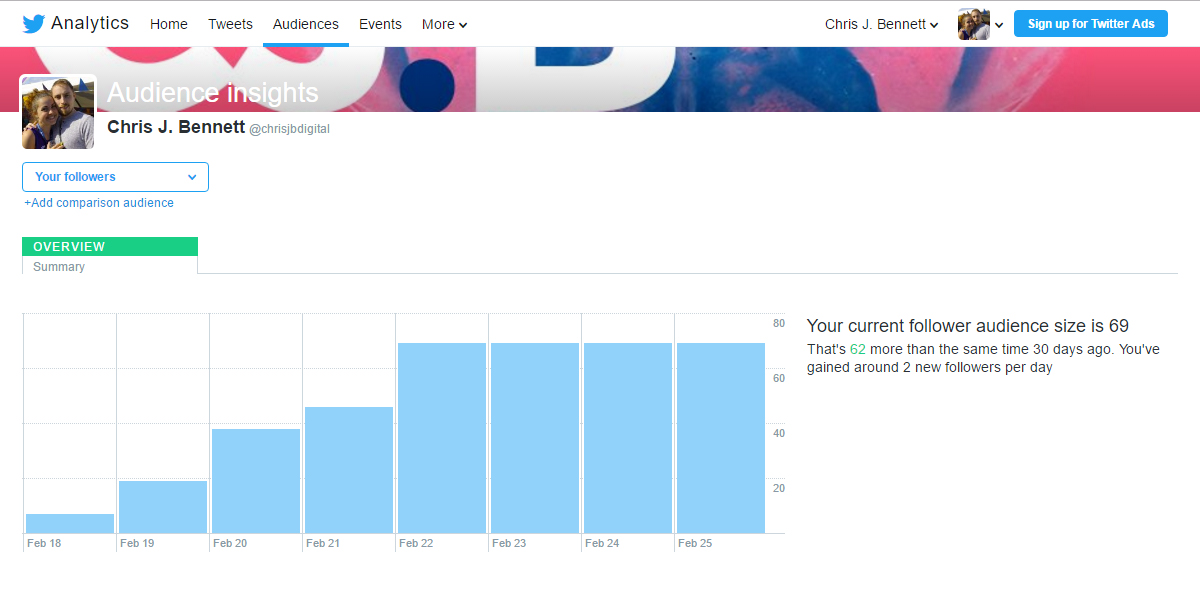
Task: Click the Twitter bird logo
Action: [34, 24]
